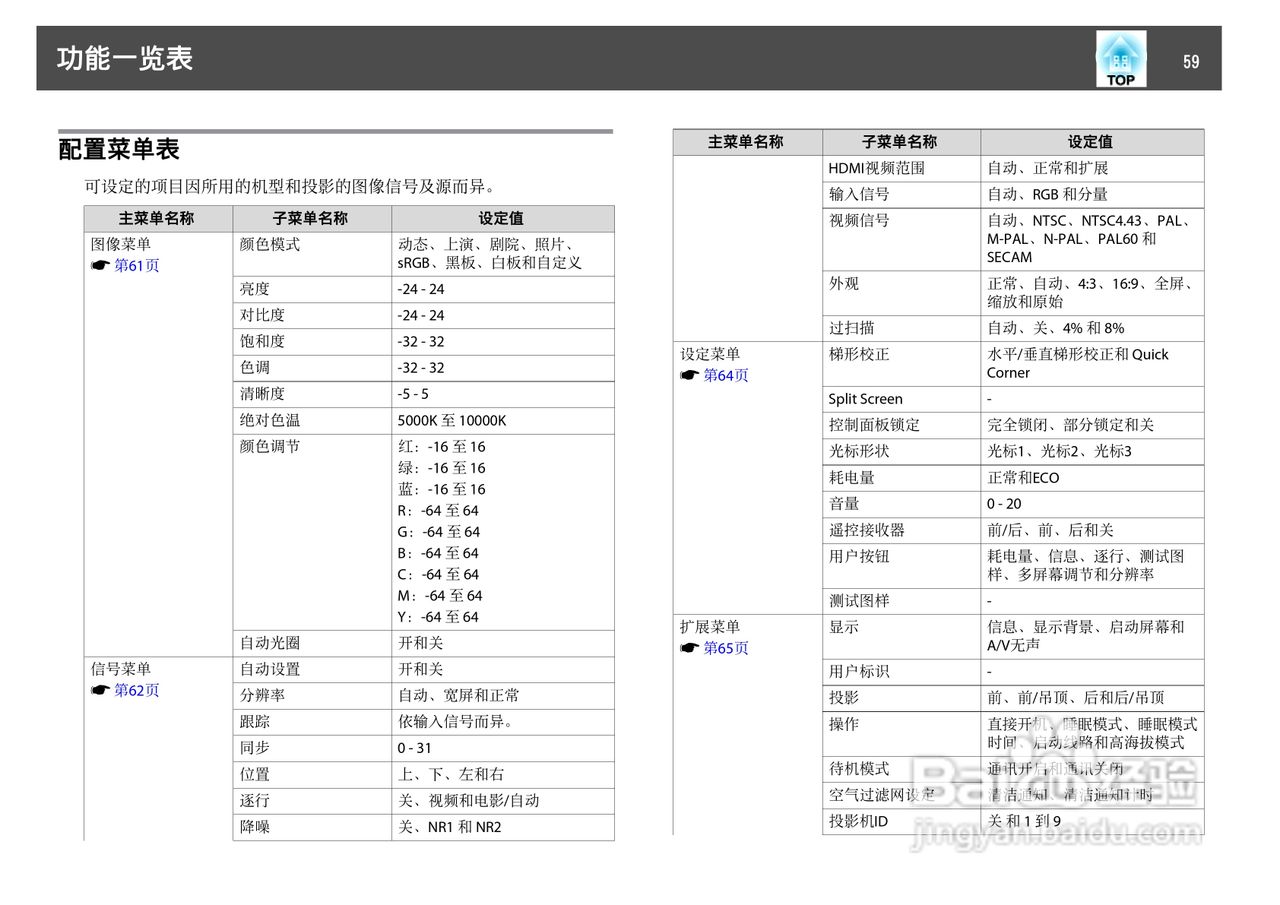Image resolution: width=1280 pixels, height=905 pixels.
Task: Click the 5000K 至 10000K value
Action: click(x=452, y=421)
